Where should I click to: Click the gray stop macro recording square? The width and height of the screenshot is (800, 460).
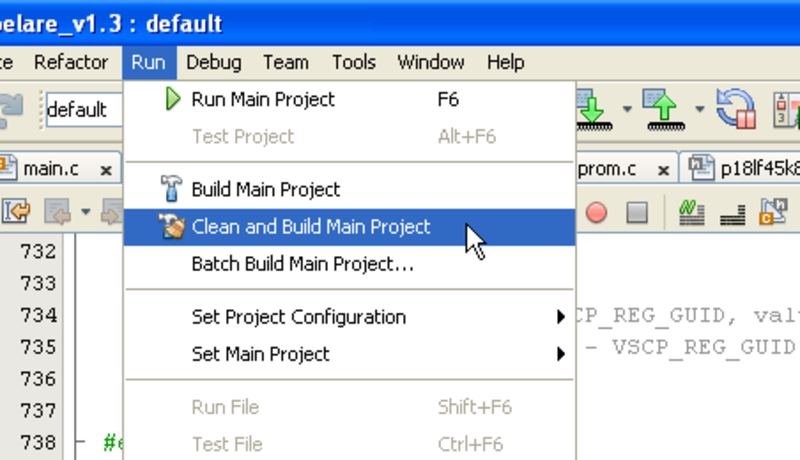click(x=637, y=212)
